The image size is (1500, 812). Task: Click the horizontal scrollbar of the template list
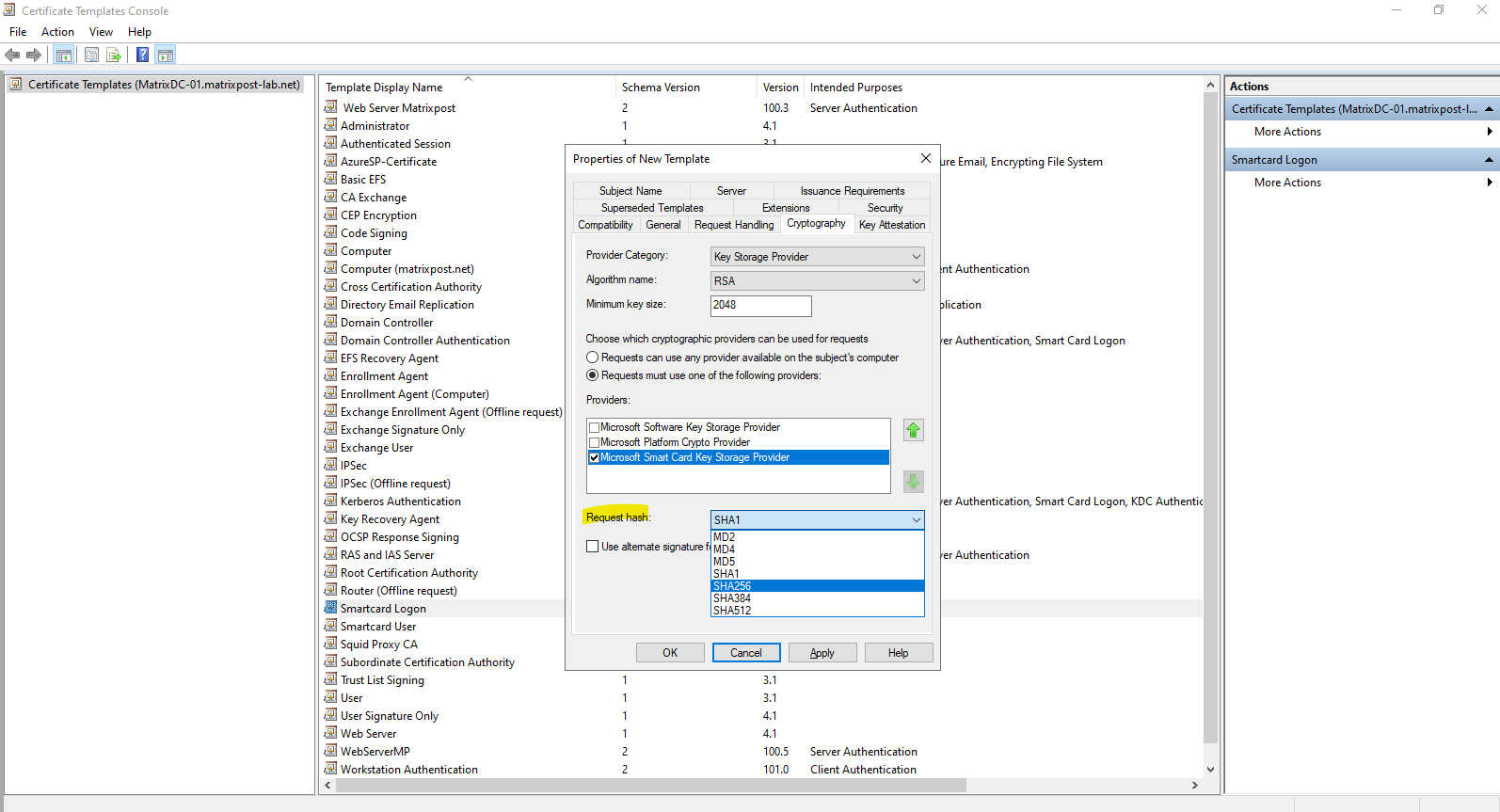pos(649,785)
